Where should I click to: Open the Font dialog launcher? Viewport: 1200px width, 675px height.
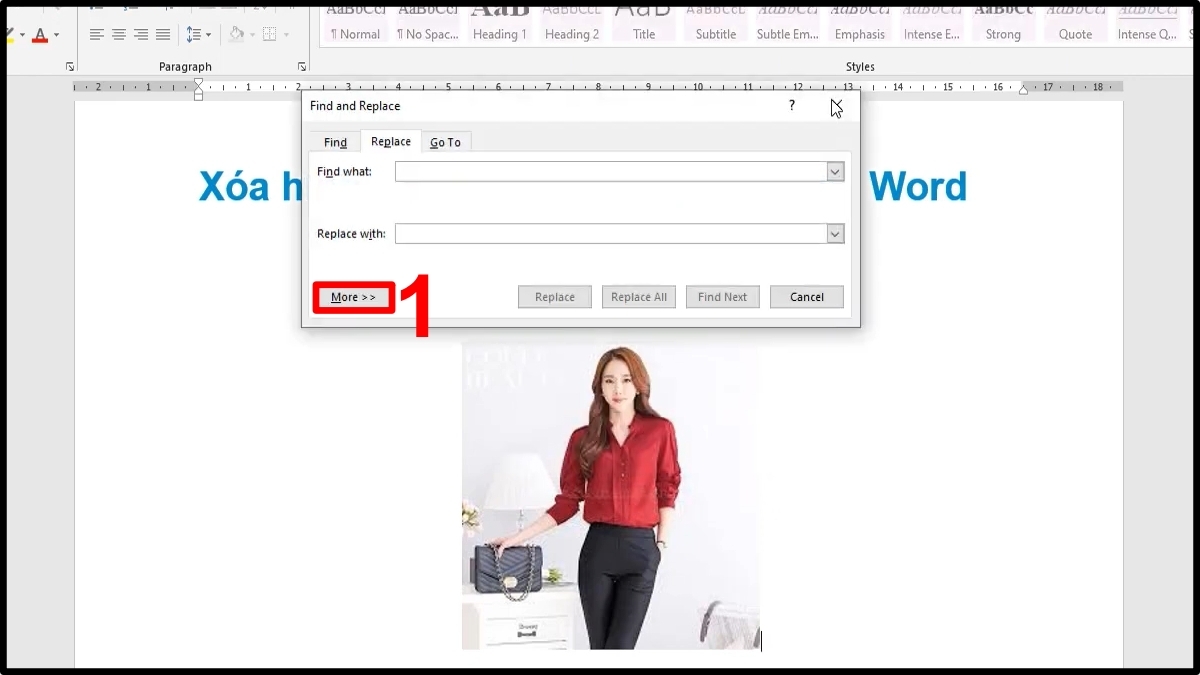pos(70,67)
